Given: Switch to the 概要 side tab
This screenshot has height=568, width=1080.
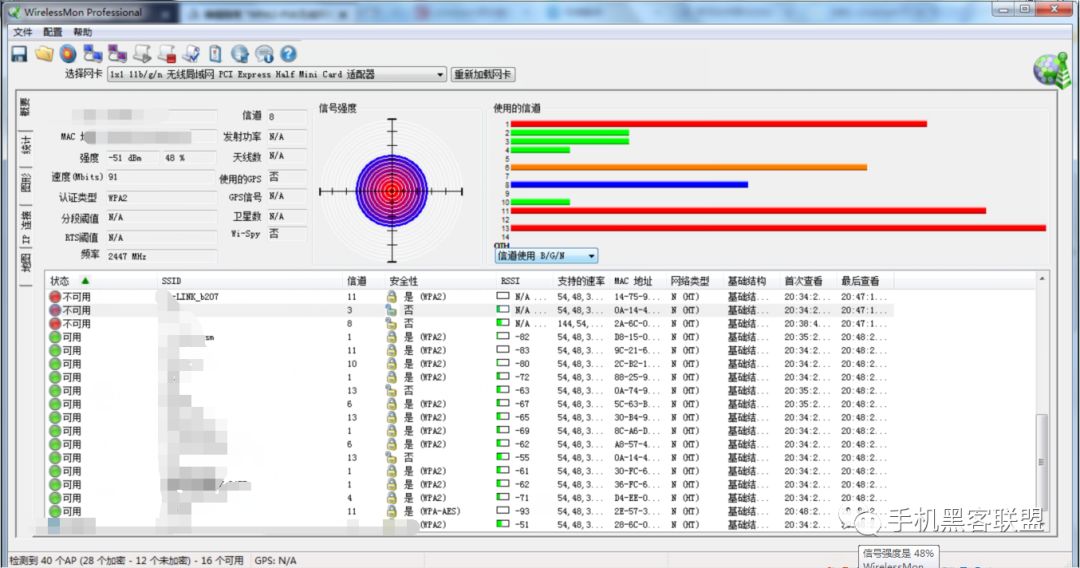Looking at the screenshot, I should [25, 108].
